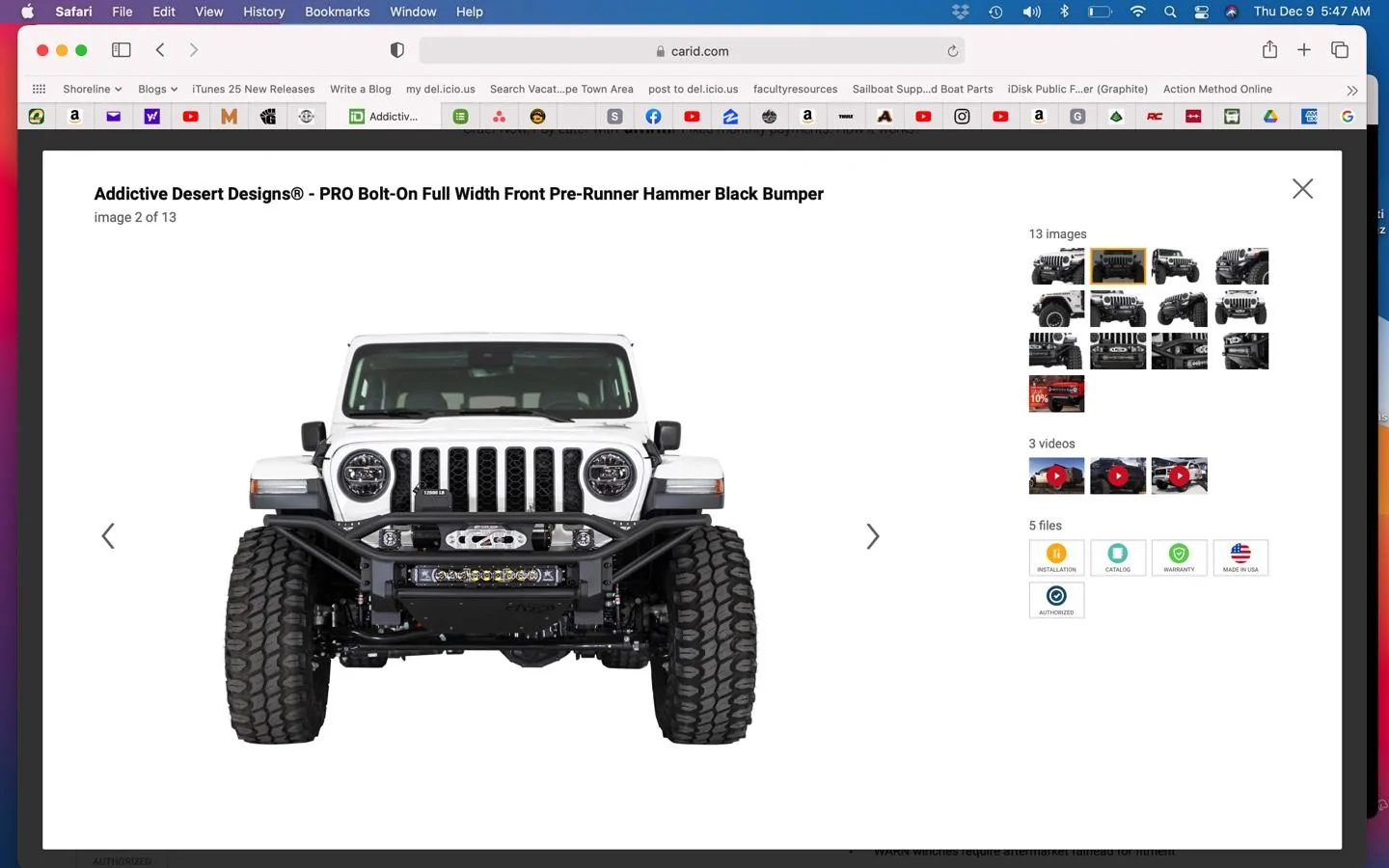Open the Apple menu
The width and height of the screenshot is (1389, 868).
27,12
